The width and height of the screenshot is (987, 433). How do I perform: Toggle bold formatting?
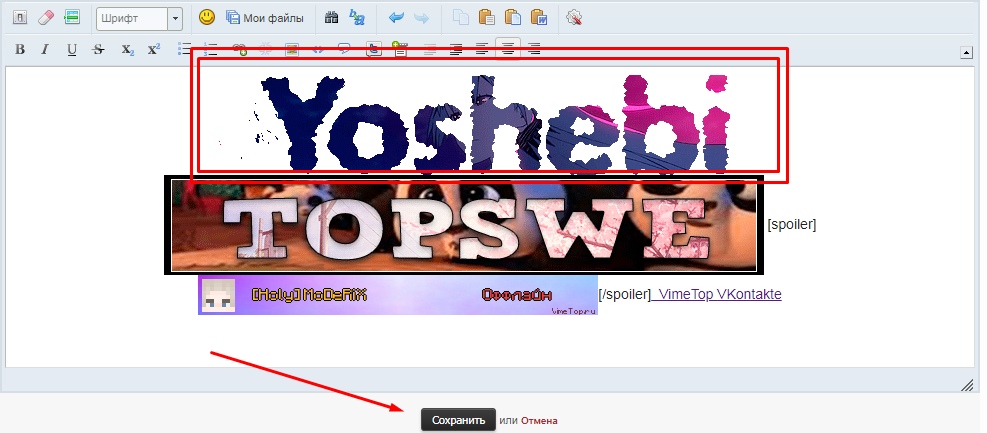[x=20, y=49]
